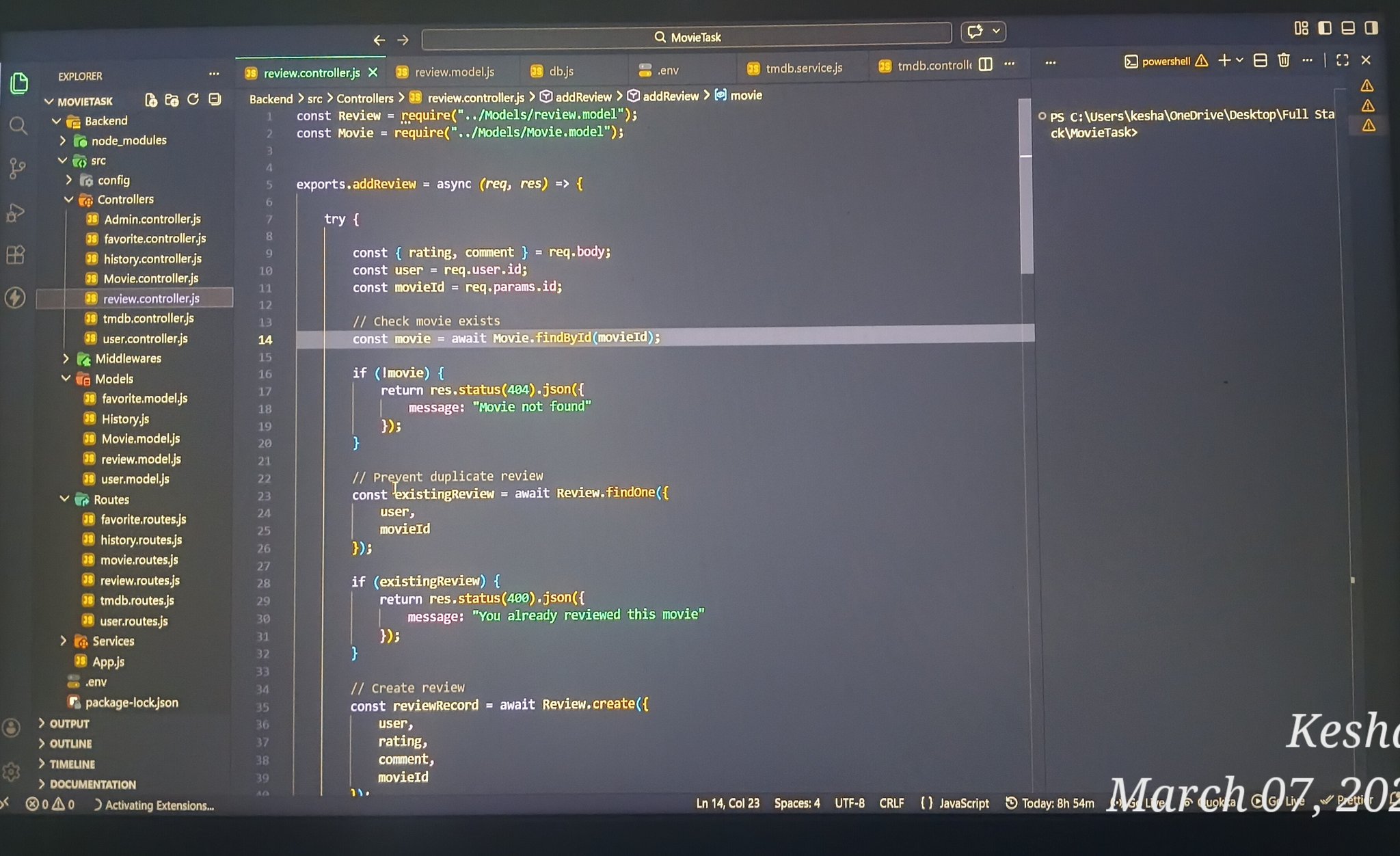Switch to the tmdb.service.js tab

803,68
